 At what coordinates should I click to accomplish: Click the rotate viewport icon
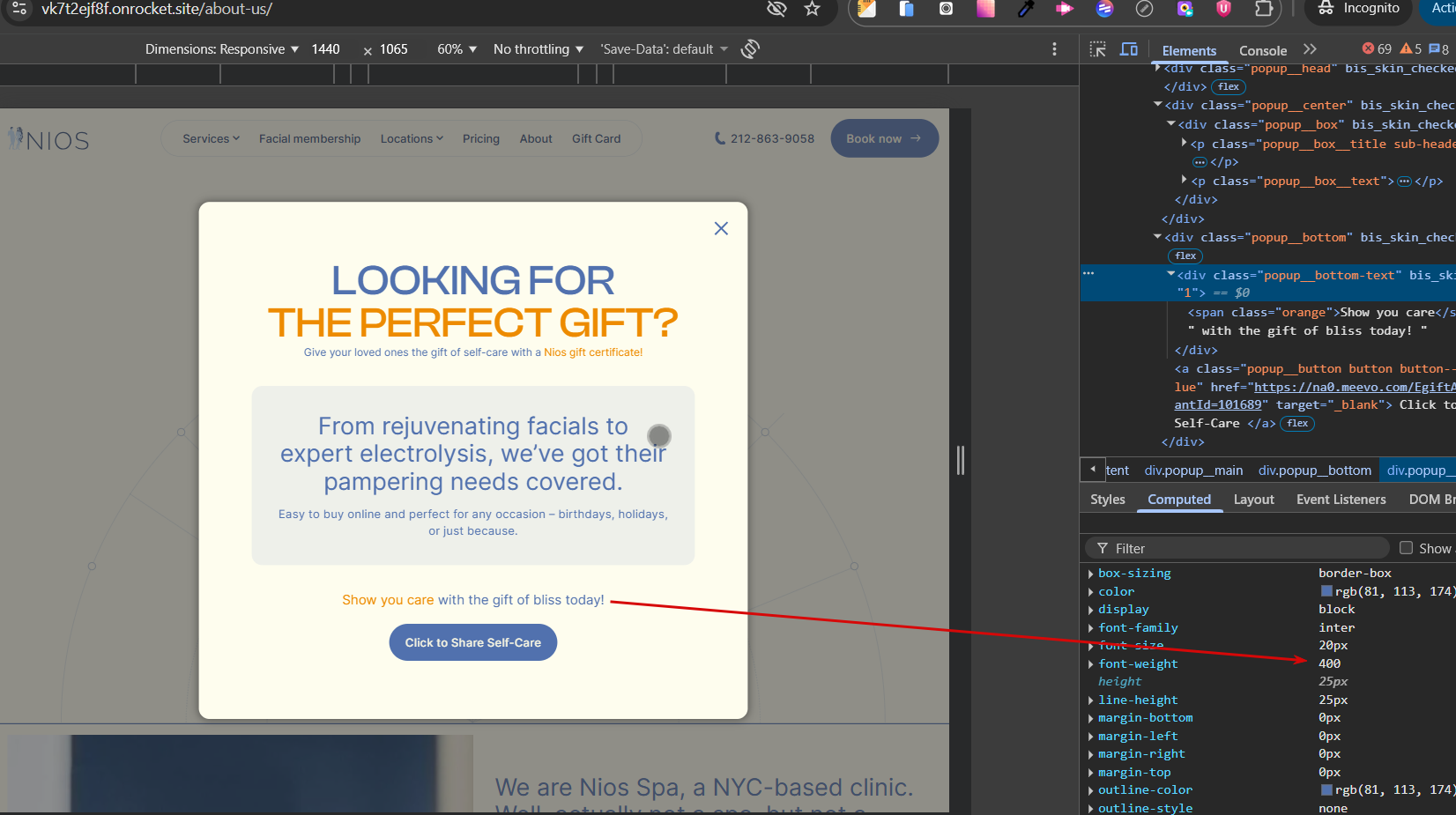coord(750,49)
